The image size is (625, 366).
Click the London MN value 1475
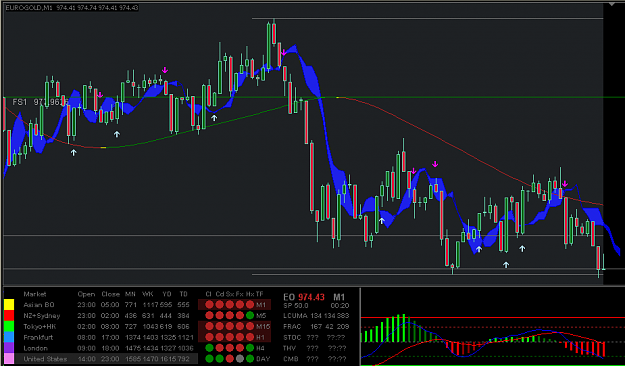click(133, 348)
